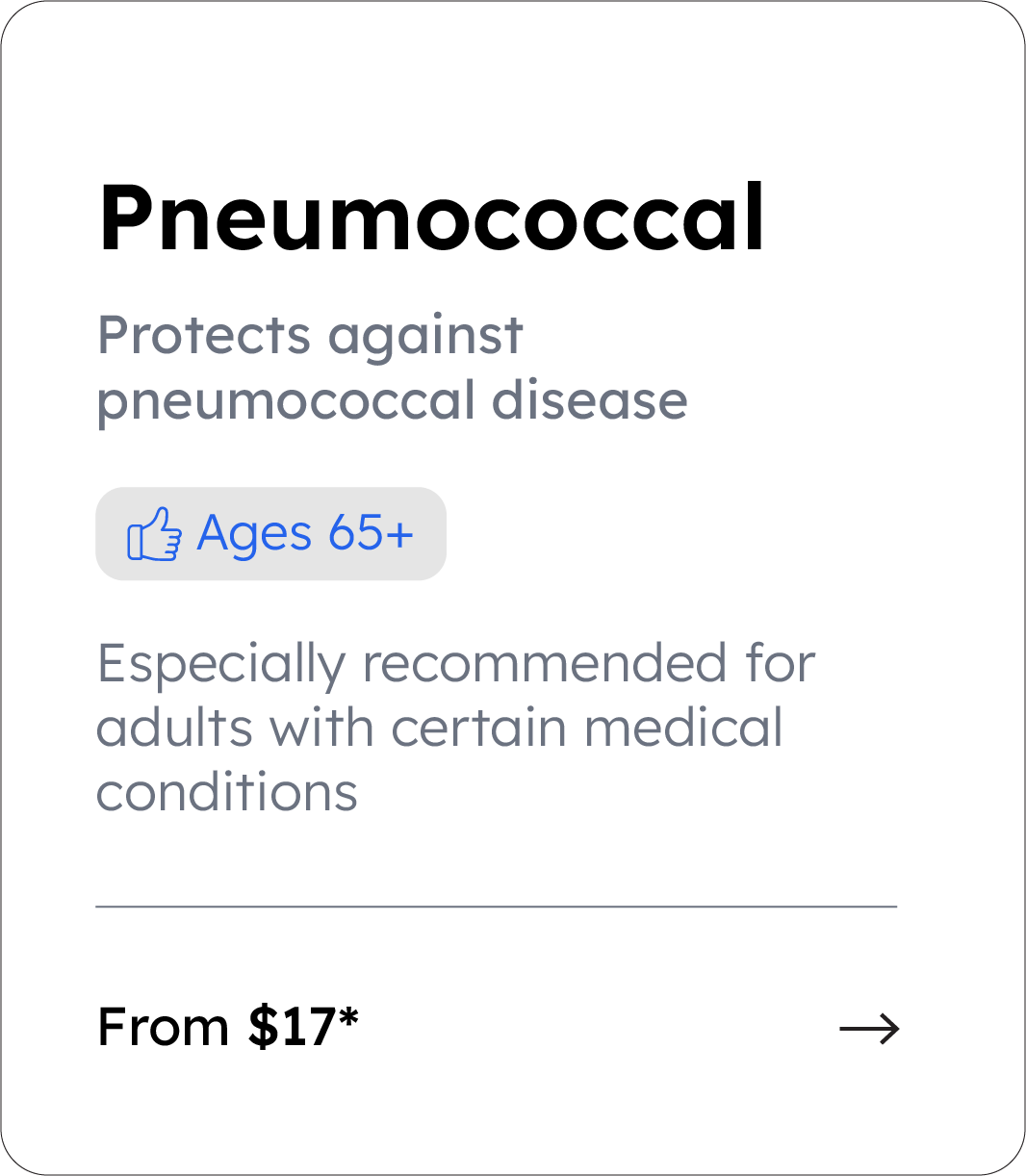Click the "Protects against" subtitle line
The image size is (1026, 1176).
click(310, 336)
